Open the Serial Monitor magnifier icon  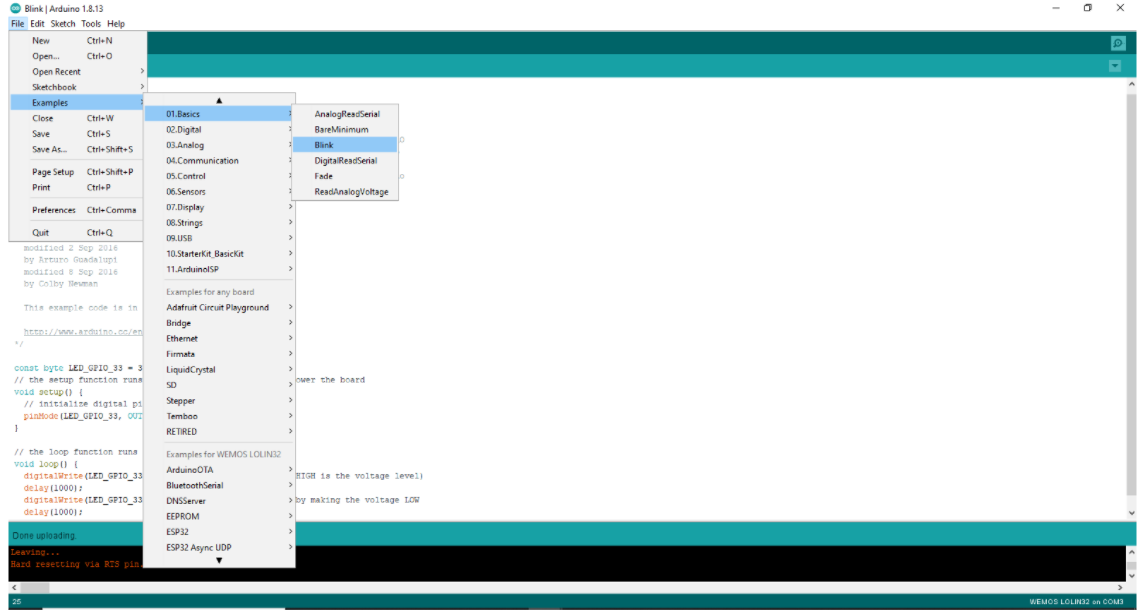(1117, 43)
